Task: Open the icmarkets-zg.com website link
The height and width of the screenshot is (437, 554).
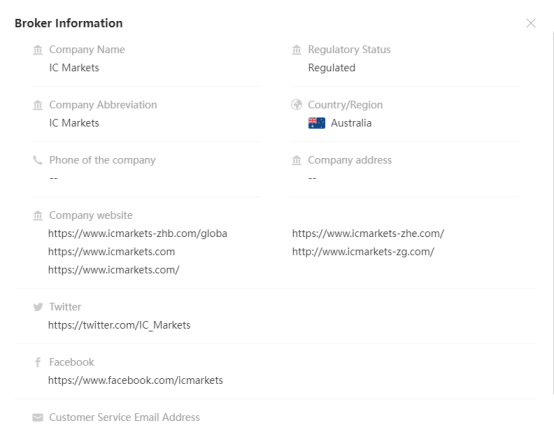Action: click(363, 252)
